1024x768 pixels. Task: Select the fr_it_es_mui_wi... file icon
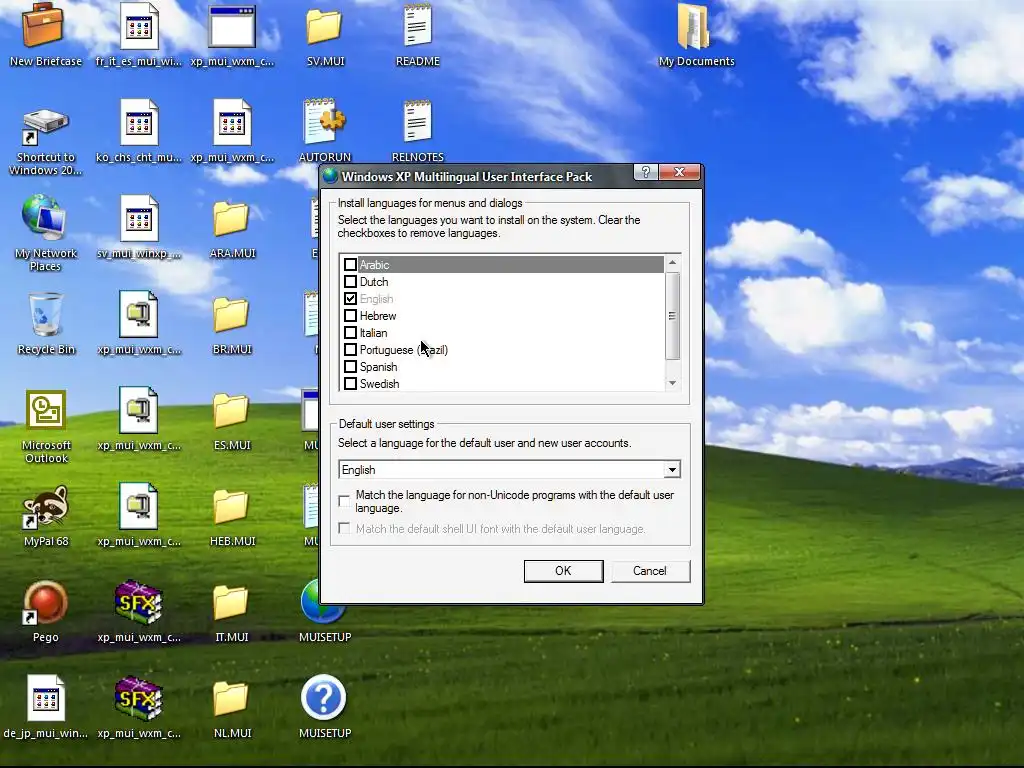click(x=138, y=26)
